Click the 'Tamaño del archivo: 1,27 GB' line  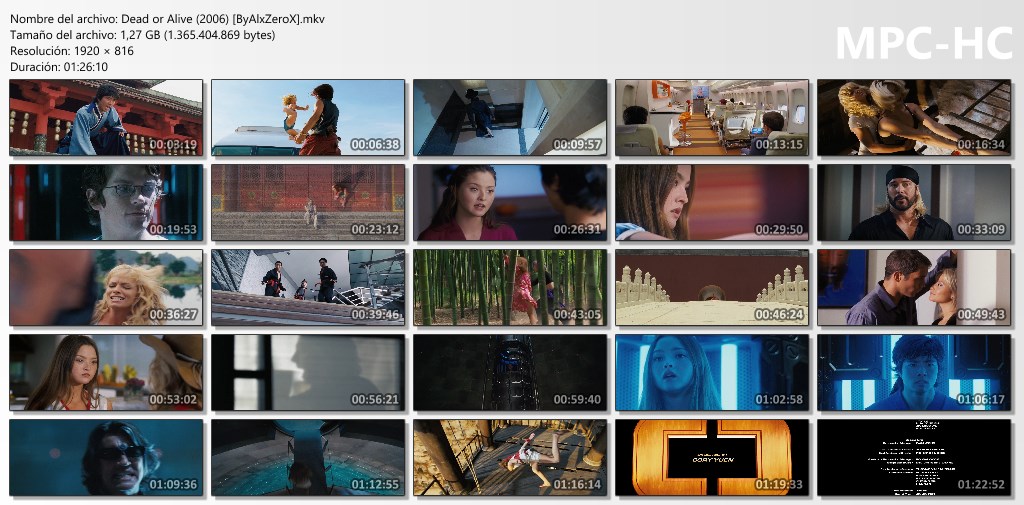[142, 35]
